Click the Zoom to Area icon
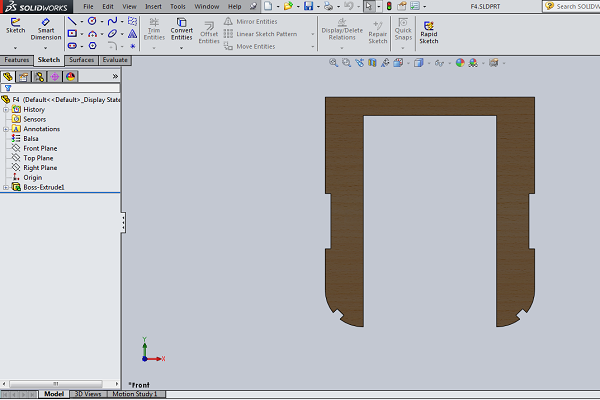 coord(346,63)
